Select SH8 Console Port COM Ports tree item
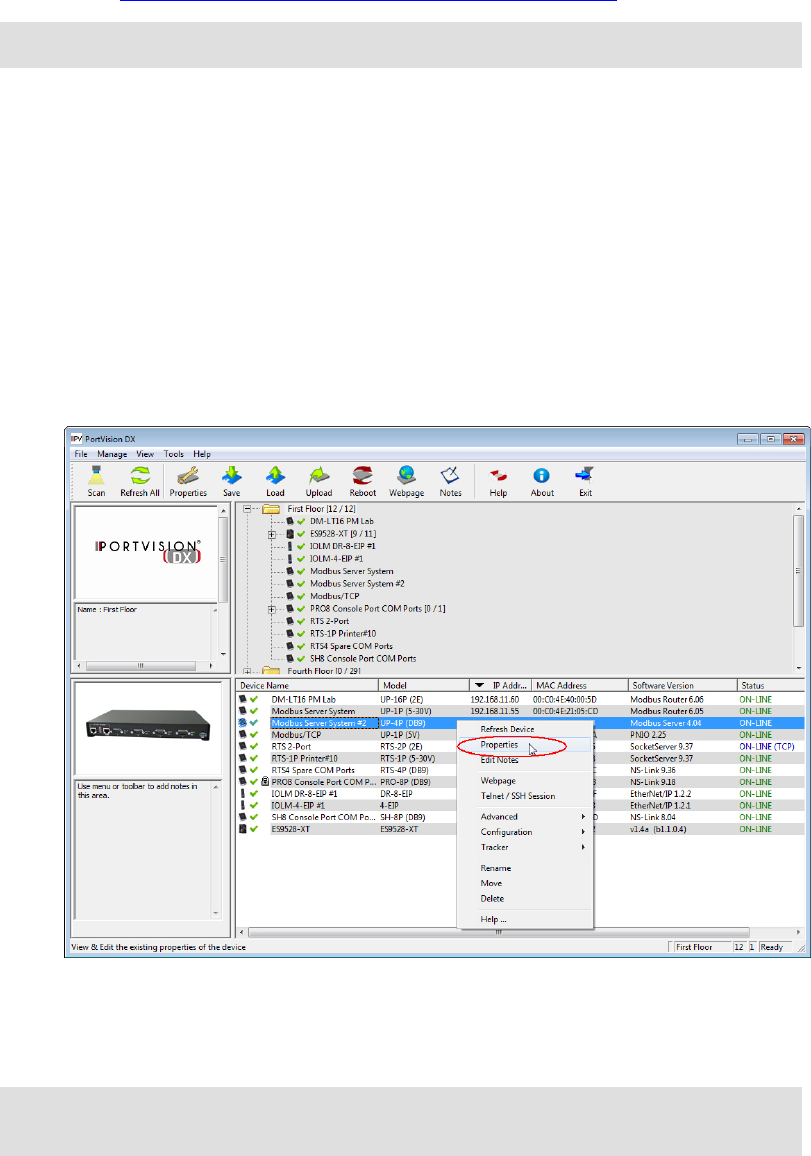This screenshot has width=811, height=1156. click(x=363, y=659)
